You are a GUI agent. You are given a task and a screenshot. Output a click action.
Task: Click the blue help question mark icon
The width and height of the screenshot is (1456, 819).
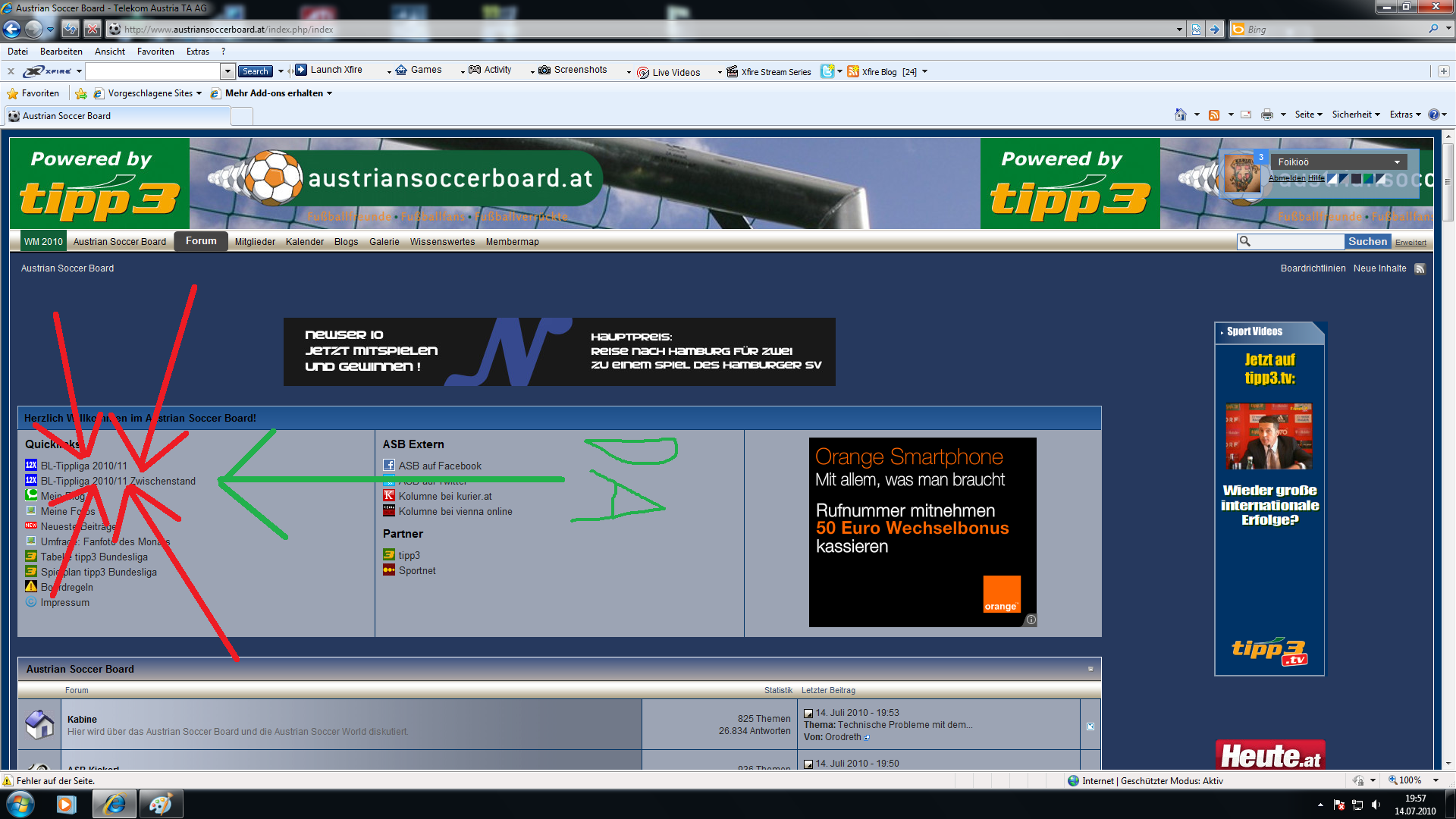[1433, 115]
